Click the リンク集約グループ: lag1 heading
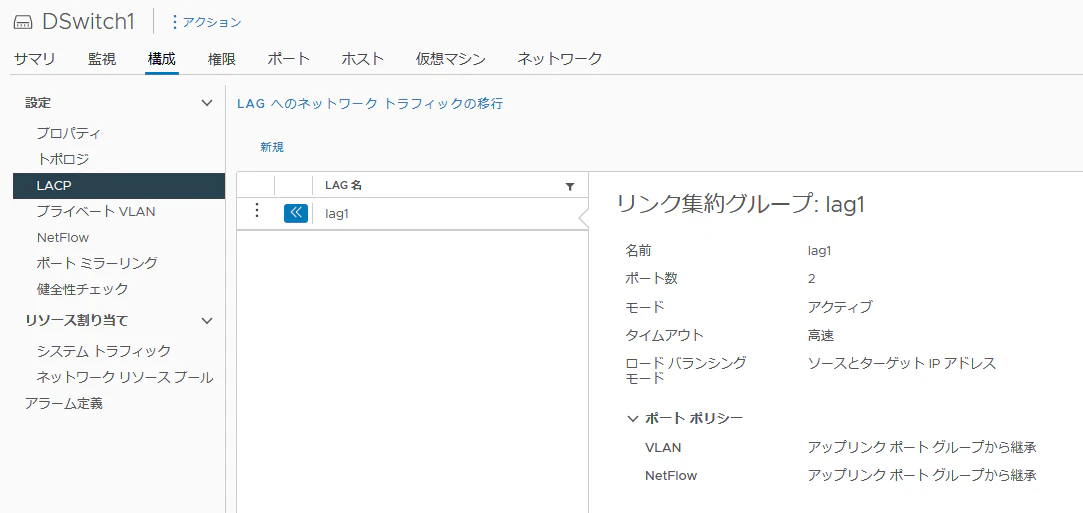Viewport: 1083px width, 513px height. [740, 205]
